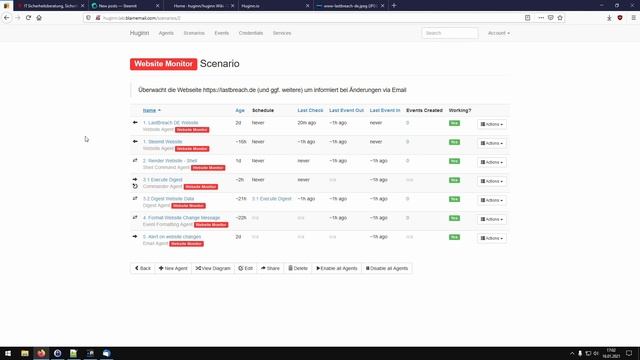Open the Actions dropdown for Steemit Website
This screenshot has height=360, width=640.
[x=492, y=143]
